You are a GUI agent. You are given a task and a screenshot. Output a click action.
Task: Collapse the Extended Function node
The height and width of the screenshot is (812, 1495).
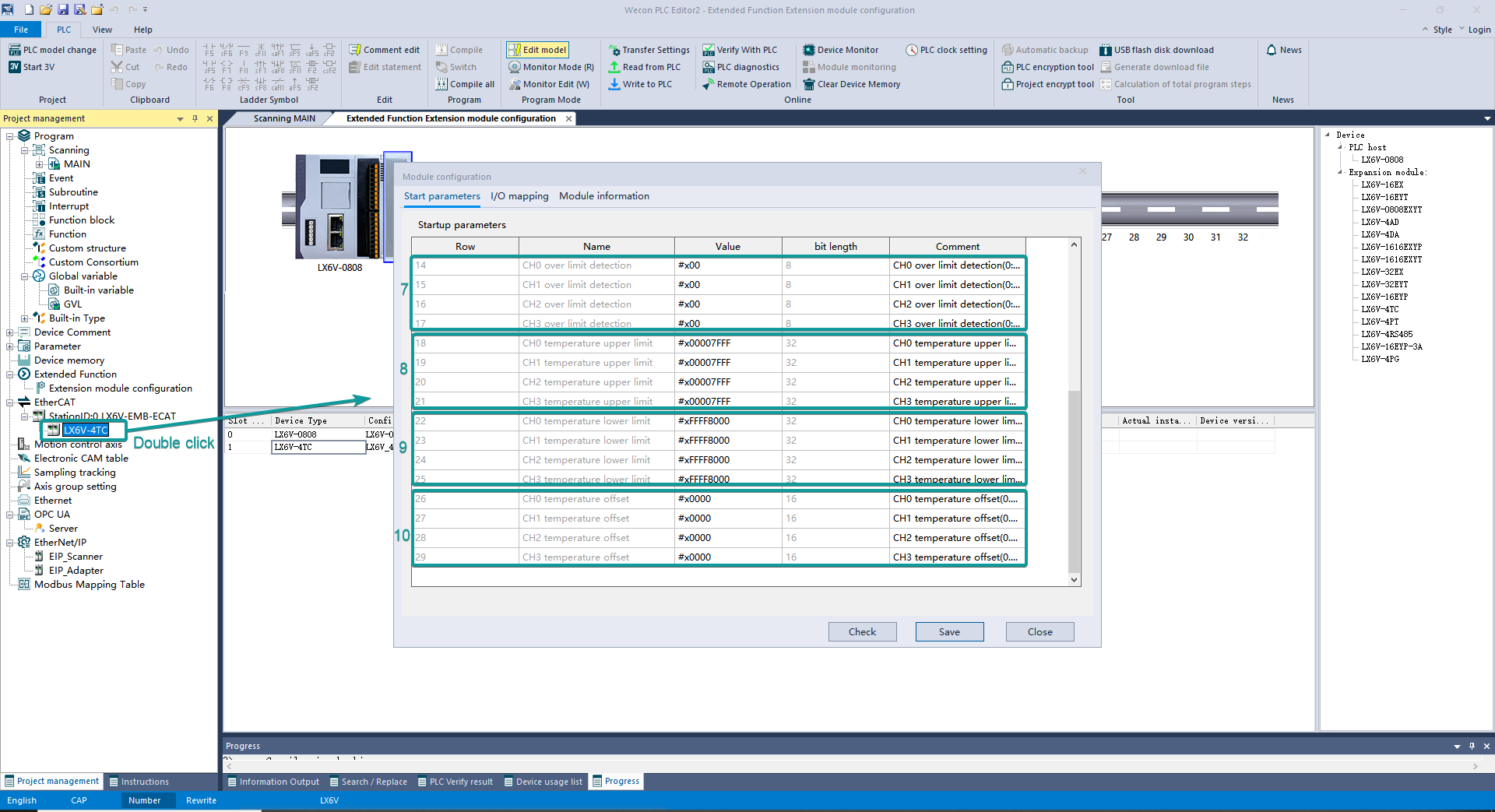10,374
